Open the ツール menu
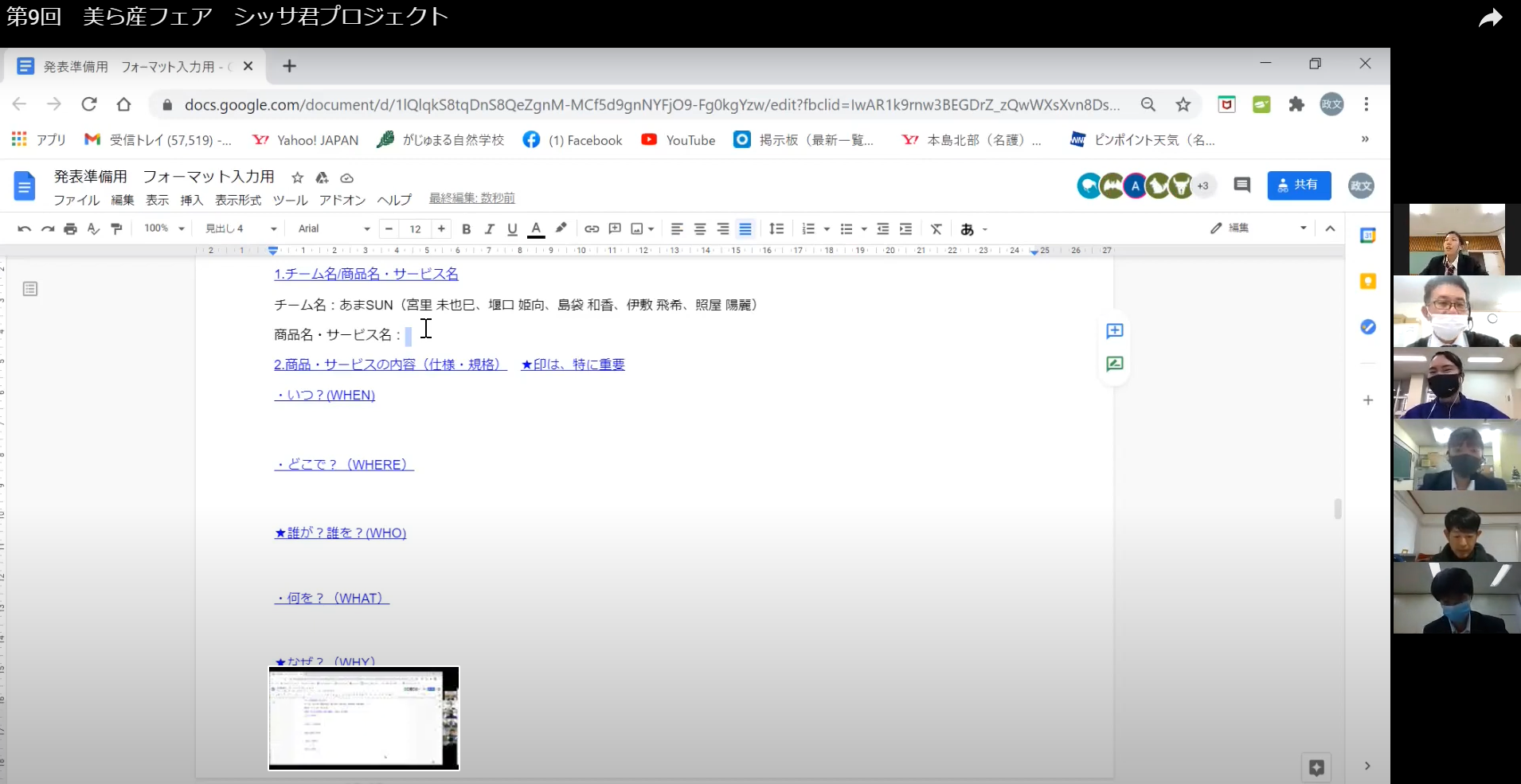Image resolution: width=1521 pixels, height=784 pixels. point(290,200)
